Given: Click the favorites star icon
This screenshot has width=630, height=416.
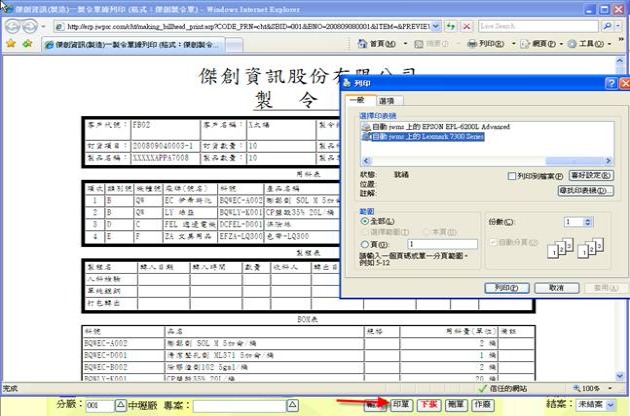Looking at the screenshot, I should [11, 44].
